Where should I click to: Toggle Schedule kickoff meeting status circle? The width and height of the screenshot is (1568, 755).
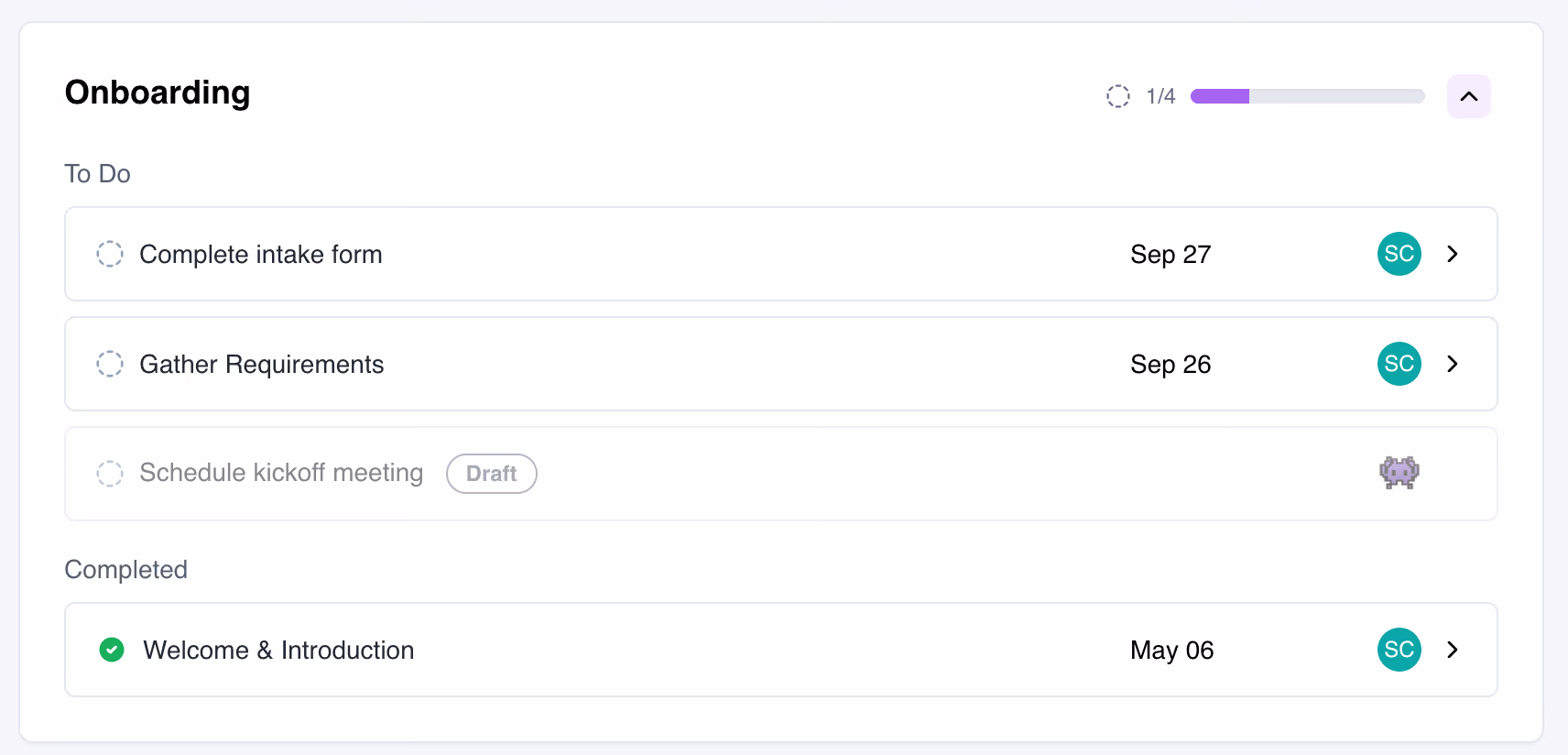pyautogui.click(x=110, y=474)
